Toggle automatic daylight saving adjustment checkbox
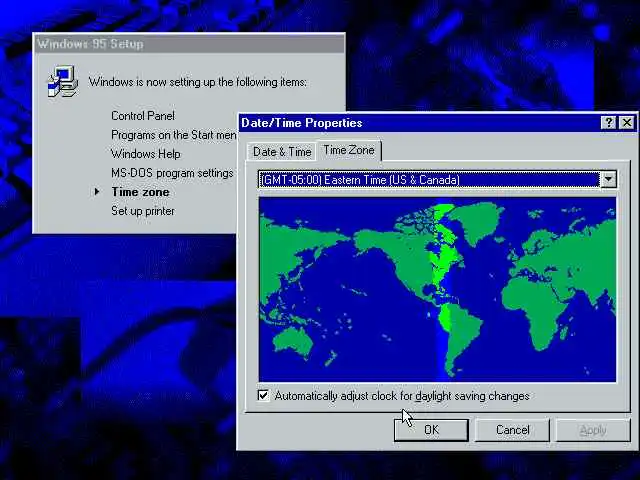 (x=264, y=396)
